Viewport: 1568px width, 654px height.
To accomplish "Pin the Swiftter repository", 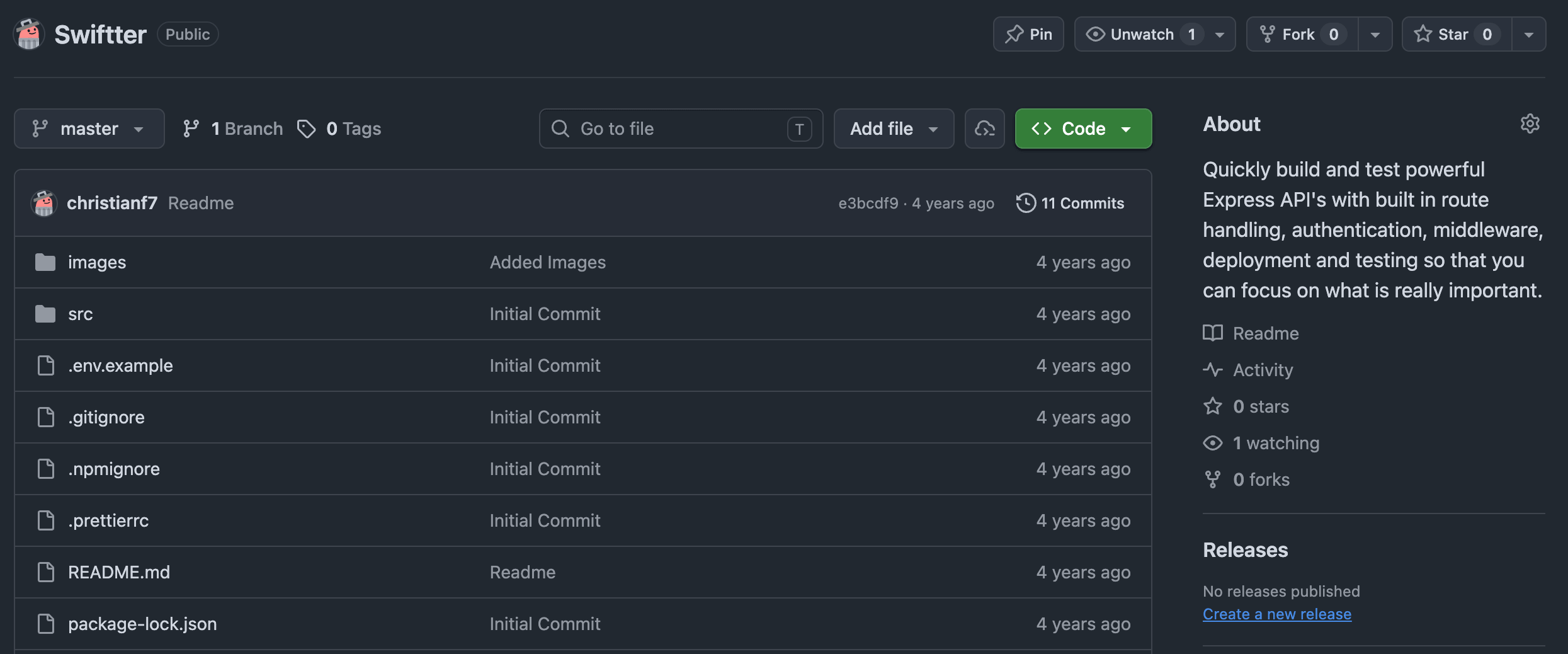I will [1028, 34].
